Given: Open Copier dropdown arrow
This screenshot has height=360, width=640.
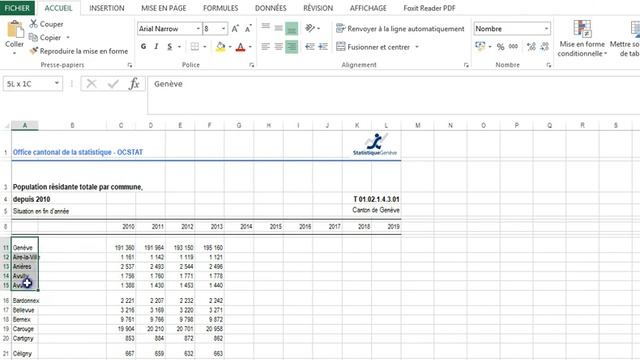Looking at the screenshot, I should coord(68,37).
